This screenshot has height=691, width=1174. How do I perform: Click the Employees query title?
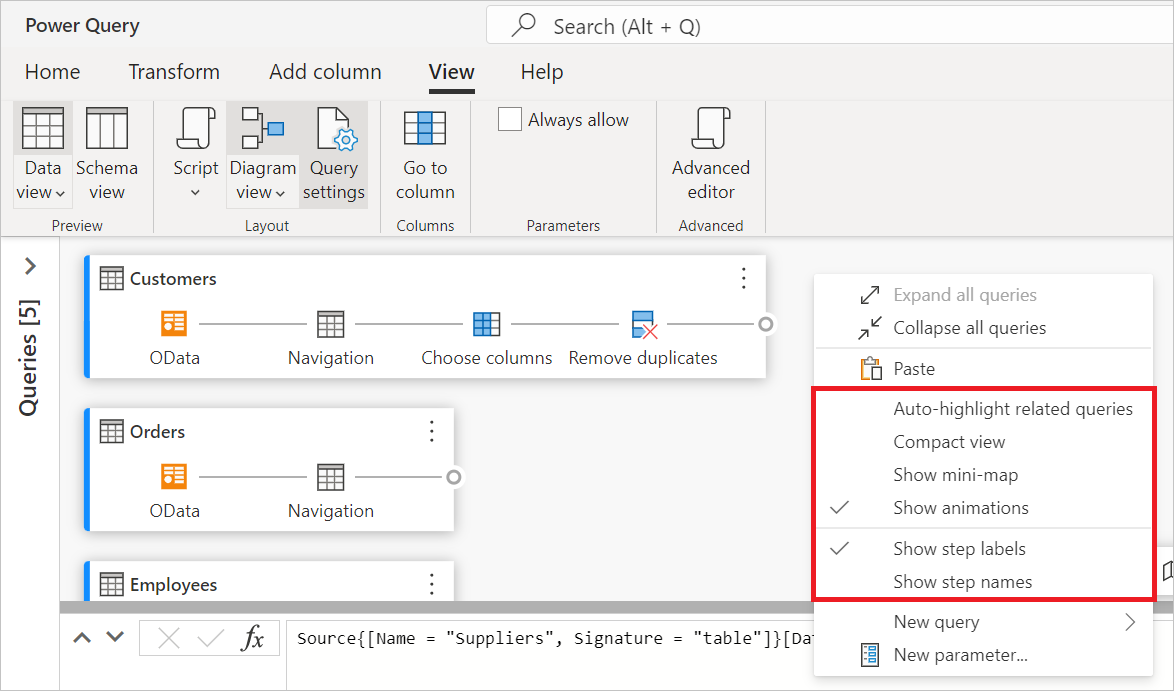174,585
